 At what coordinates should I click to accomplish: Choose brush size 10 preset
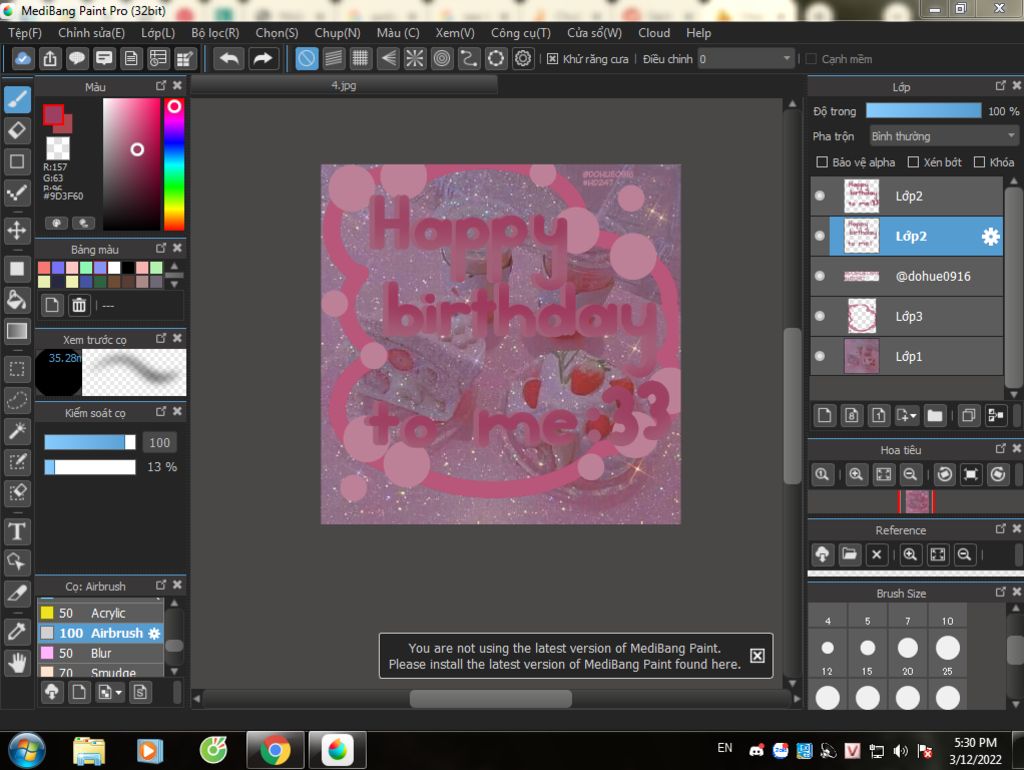click(948, 640)
